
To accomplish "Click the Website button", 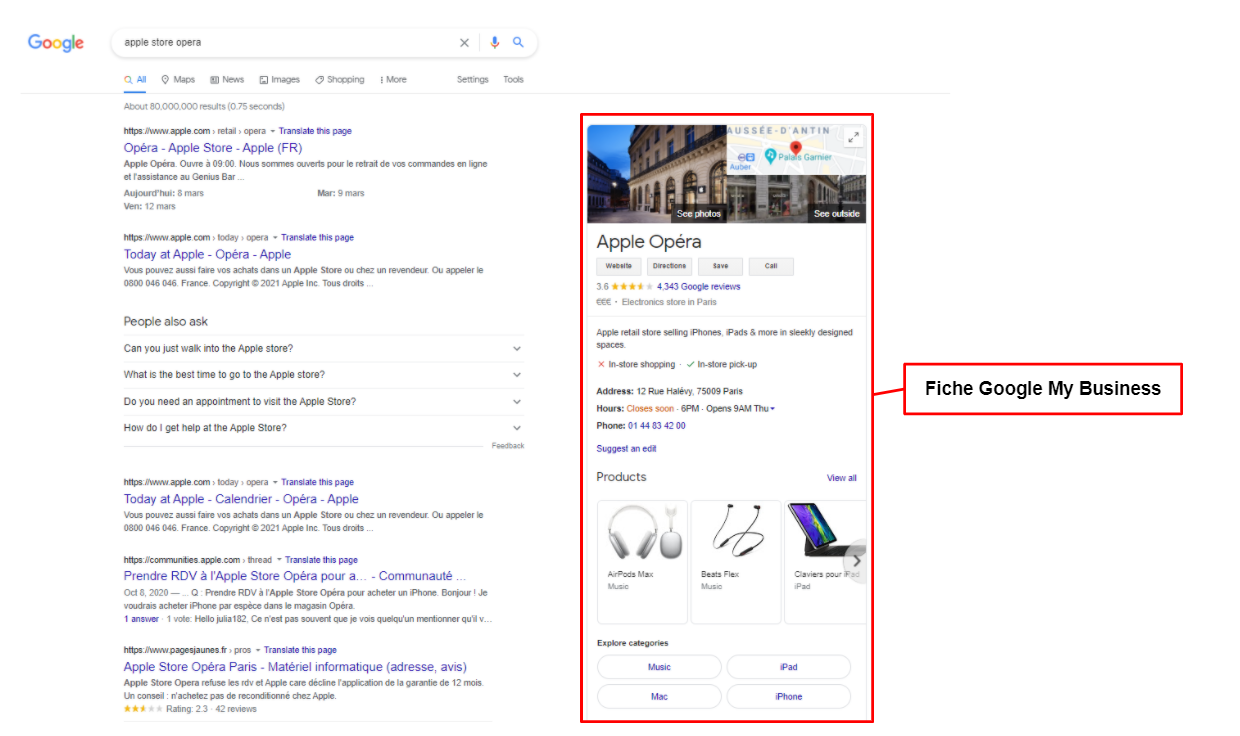I will click(x=619, y=266).
